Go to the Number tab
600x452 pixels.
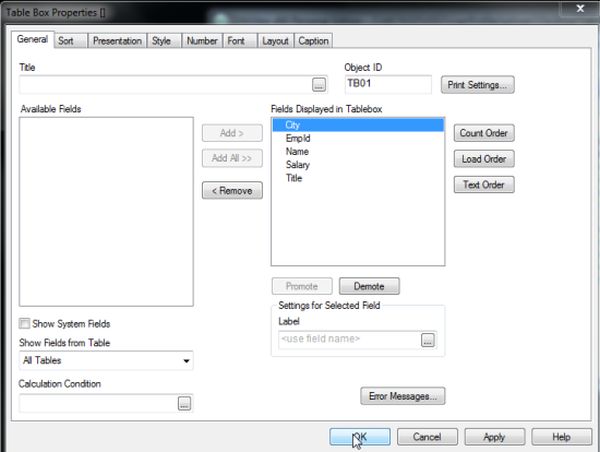(x=202, y=41)
